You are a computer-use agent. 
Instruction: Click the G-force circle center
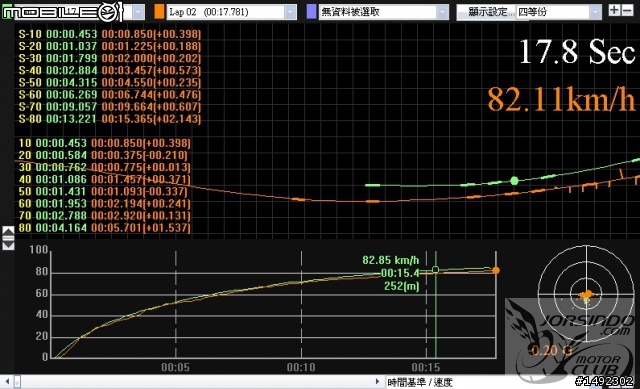tap(587, 293)
